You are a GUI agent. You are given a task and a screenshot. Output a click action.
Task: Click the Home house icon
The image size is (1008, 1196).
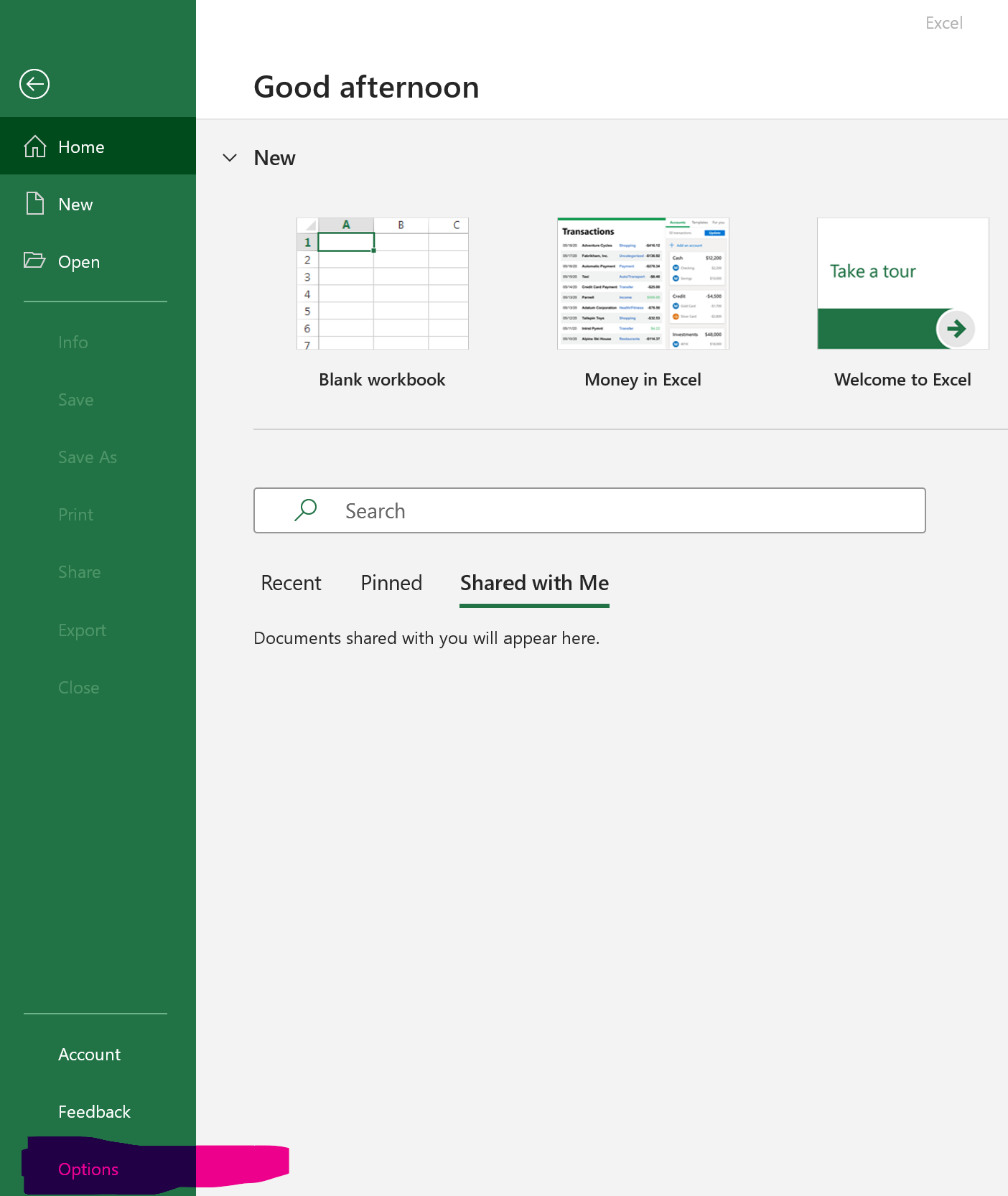pos(35,146)
